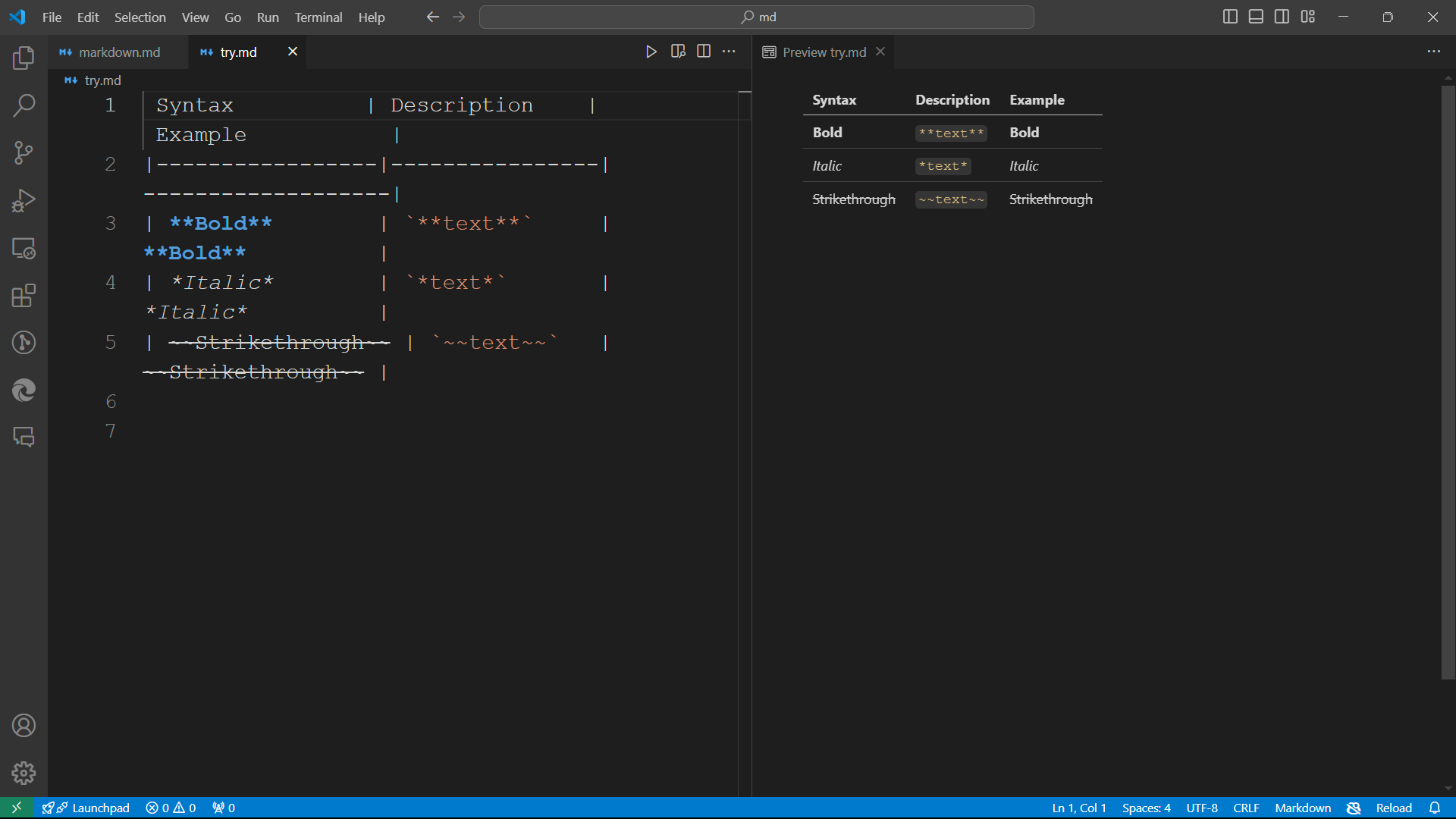Open the chat view in activity bar

coord(24,437)
